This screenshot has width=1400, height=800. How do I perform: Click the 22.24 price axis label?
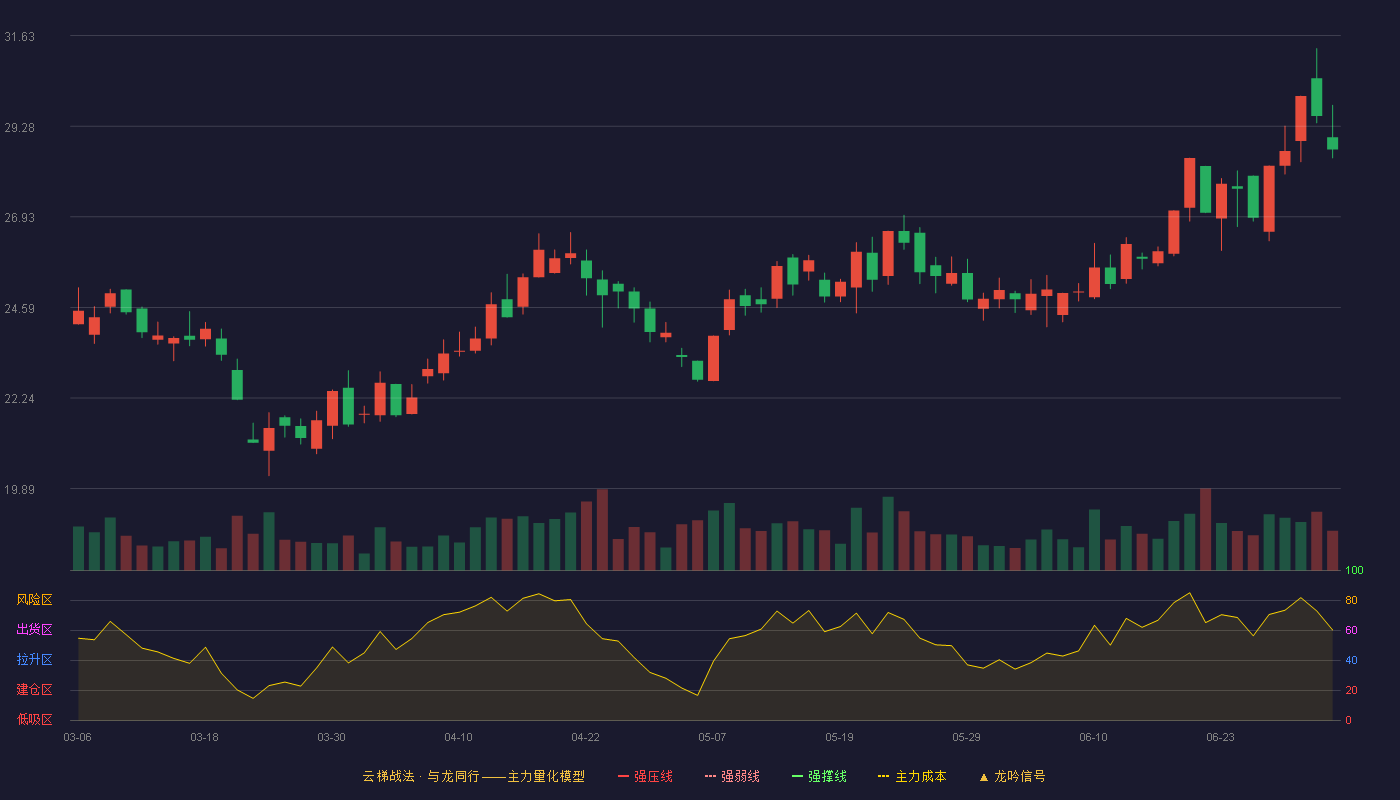pyautogui.click(x=19, y=398)
